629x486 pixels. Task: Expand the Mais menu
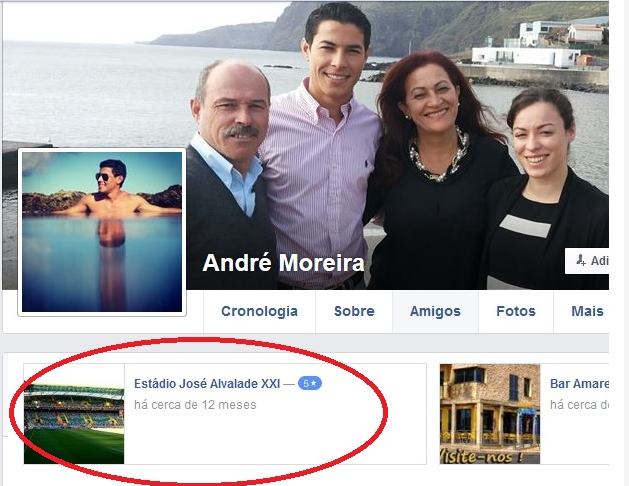pos(587,311)
